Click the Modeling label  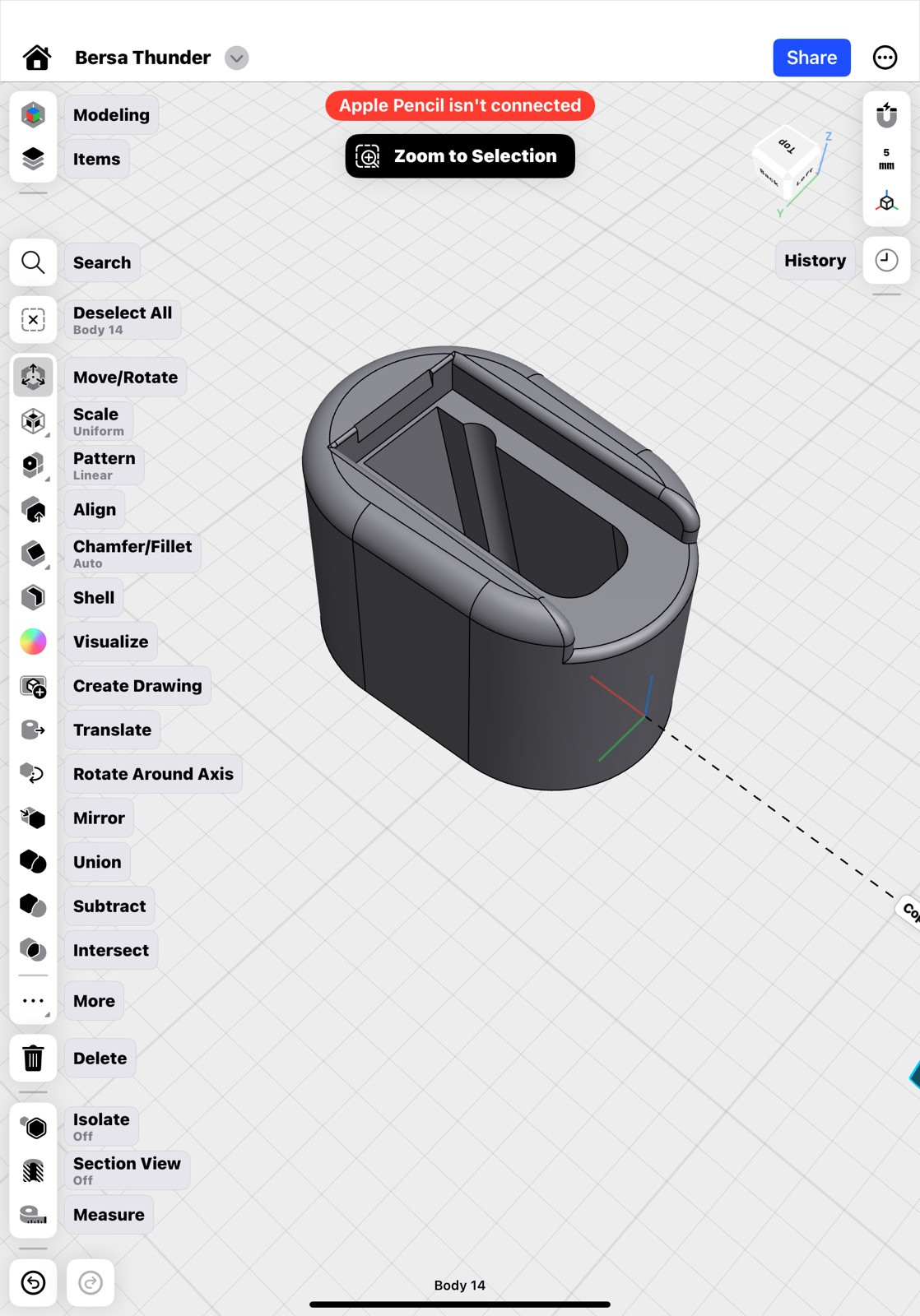(111, 115)
